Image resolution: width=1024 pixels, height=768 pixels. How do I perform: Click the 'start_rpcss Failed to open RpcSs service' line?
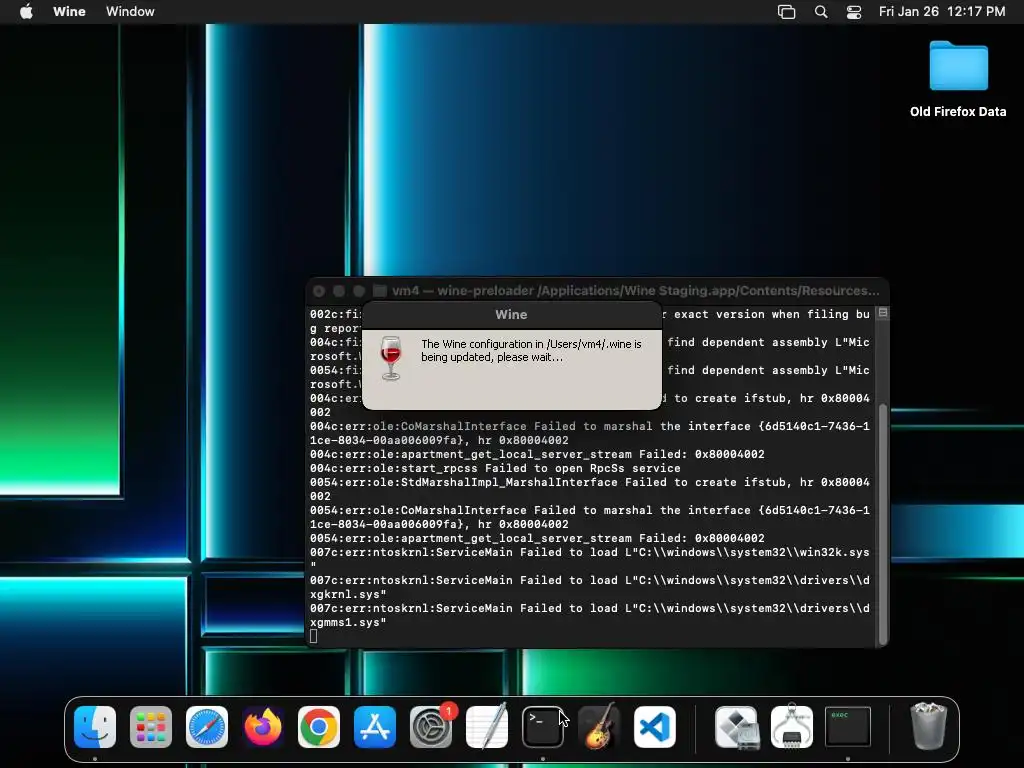tap(495, 468)
